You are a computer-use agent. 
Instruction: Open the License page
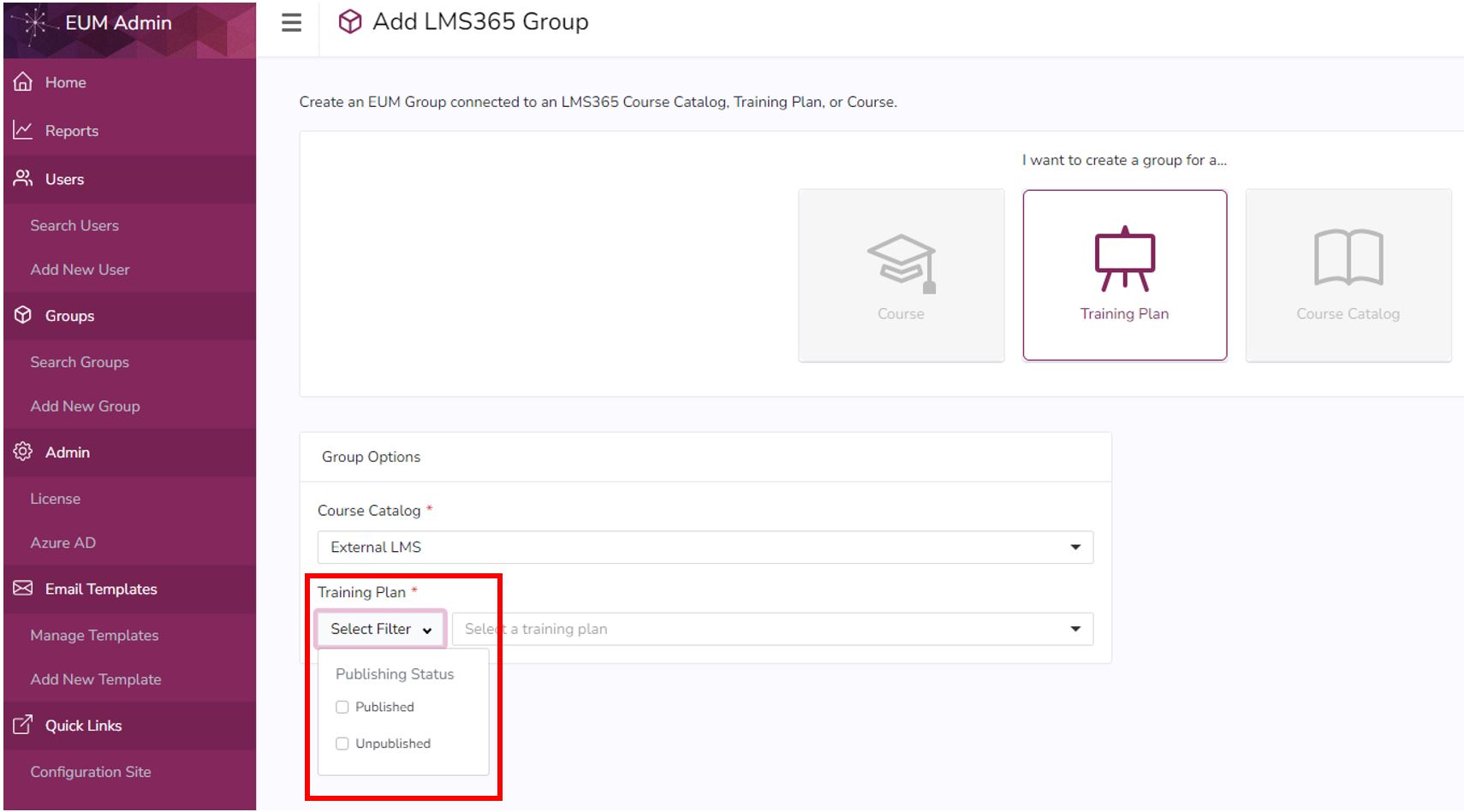tap(55, 499)
